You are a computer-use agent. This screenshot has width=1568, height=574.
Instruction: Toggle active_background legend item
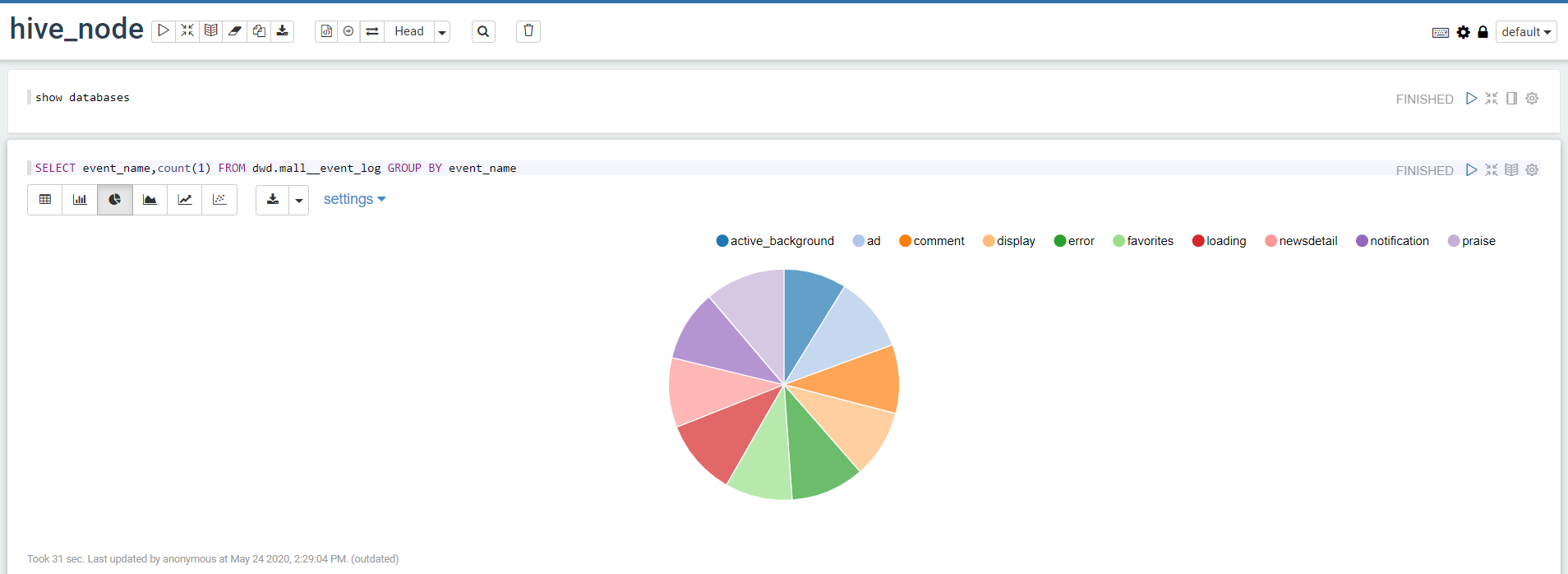[775, 241]
